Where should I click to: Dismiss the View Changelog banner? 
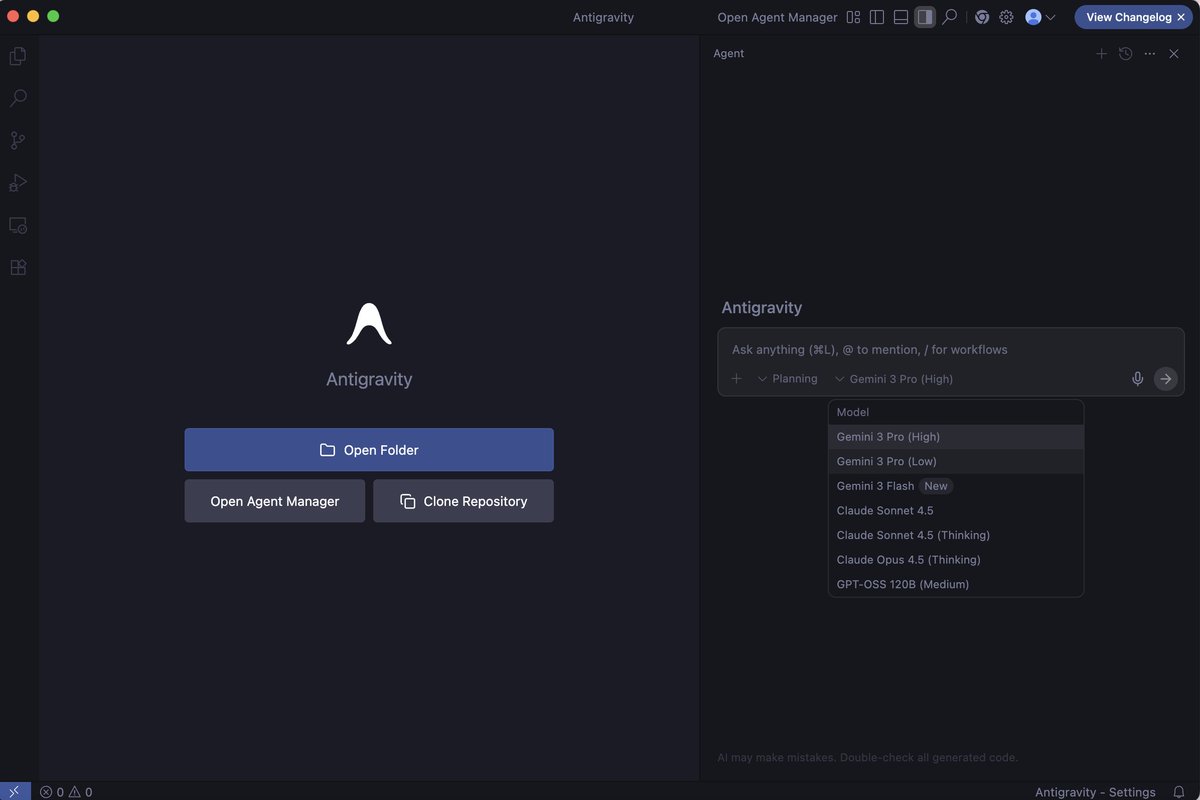coord(1182,17)
